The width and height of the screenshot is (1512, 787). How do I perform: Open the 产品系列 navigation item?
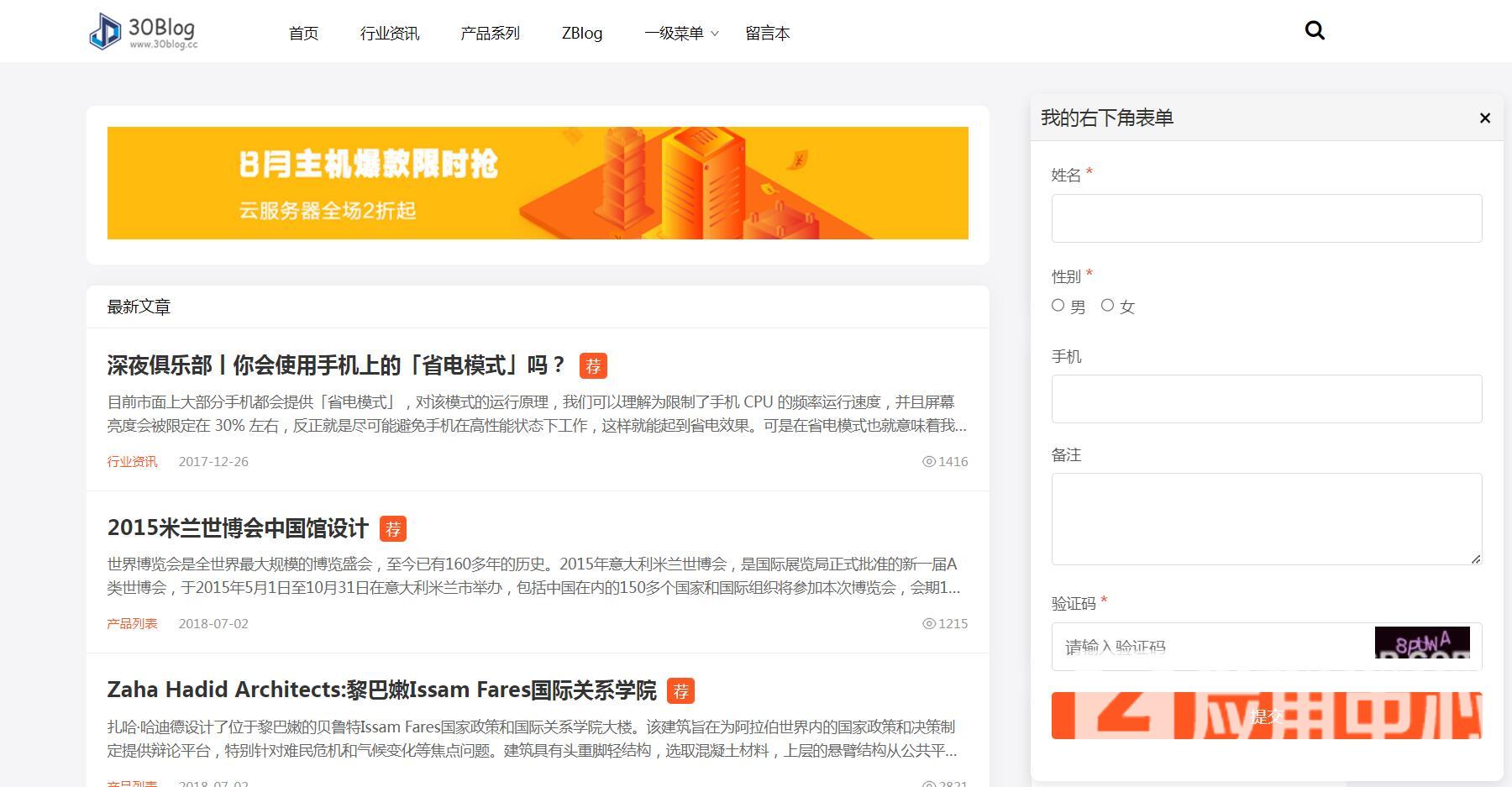coord(490,34)
